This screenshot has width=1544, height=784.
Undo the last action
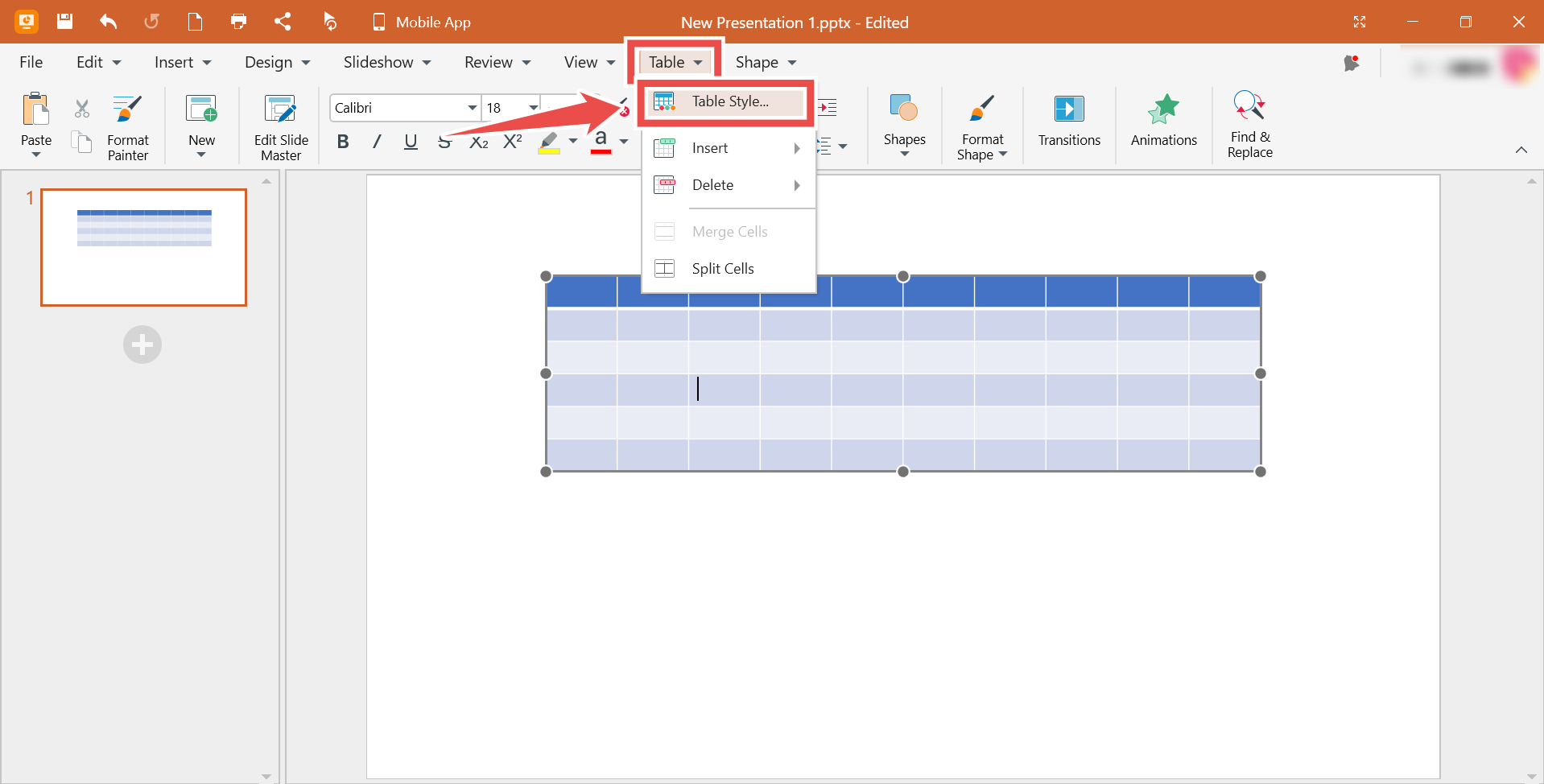pyautogui.click(x=108, y=22)
